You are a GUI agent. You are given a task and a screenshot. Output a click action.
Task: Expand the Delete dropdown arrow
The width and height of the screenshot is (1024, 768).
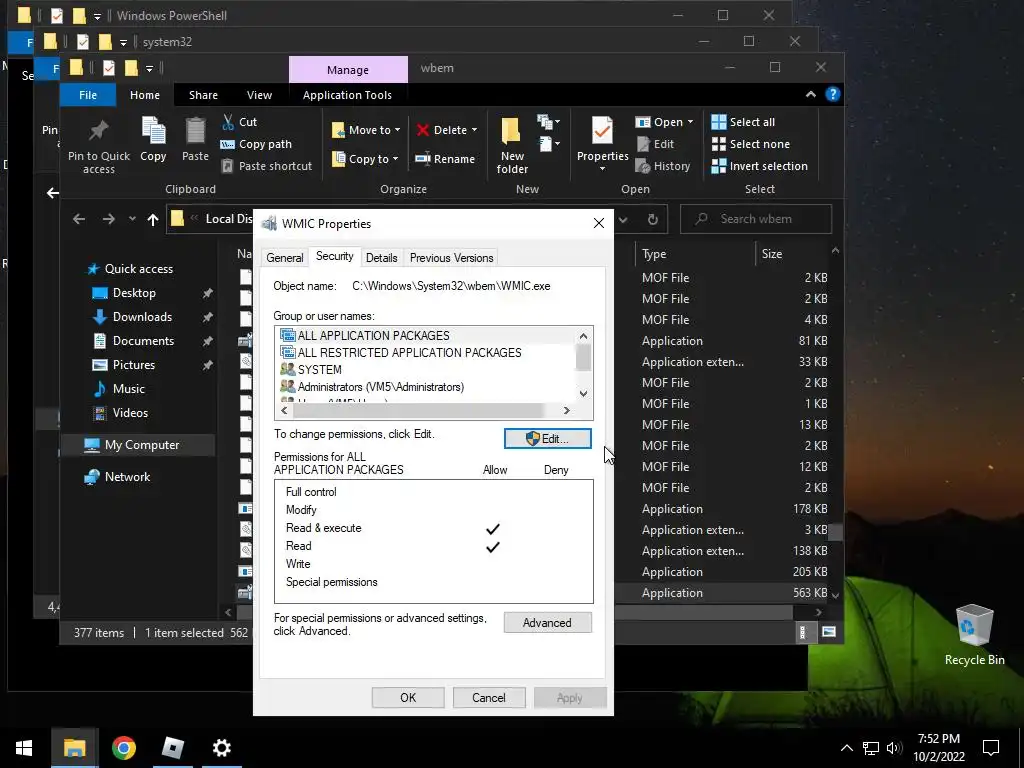tap(474, 130)
